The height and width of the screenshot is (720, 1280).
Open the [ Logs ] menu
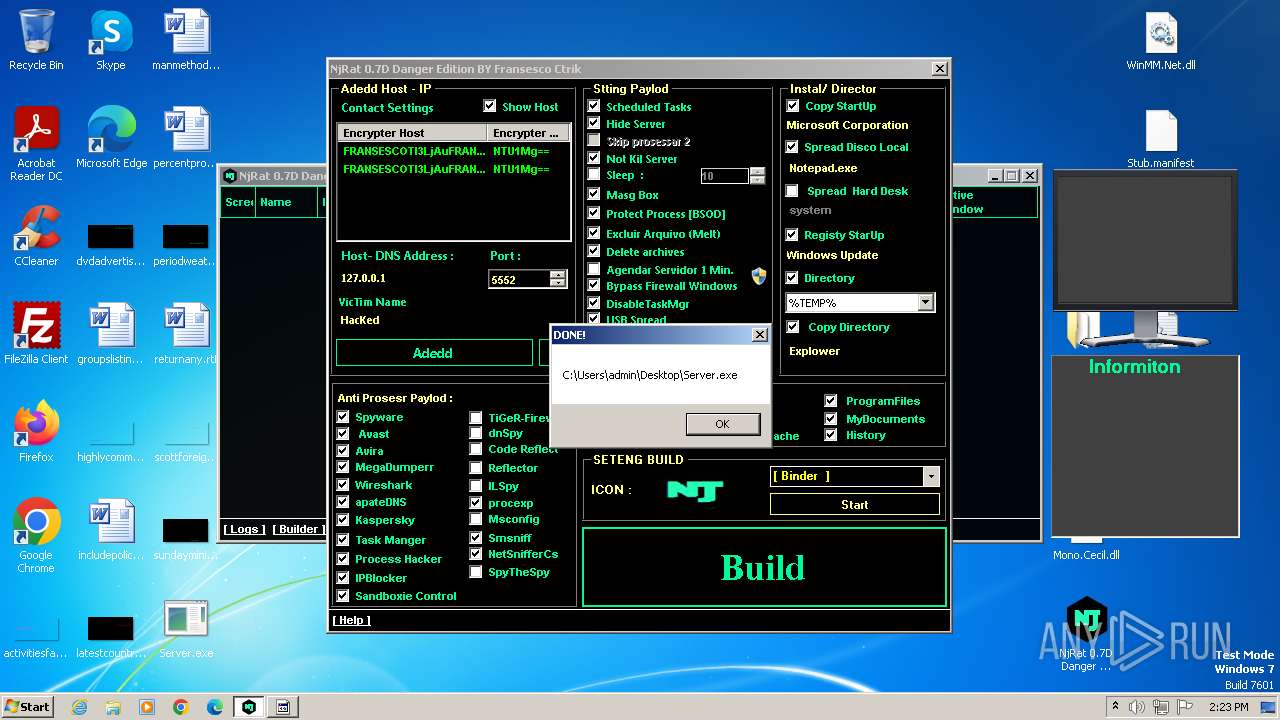[x=244, y=529]
